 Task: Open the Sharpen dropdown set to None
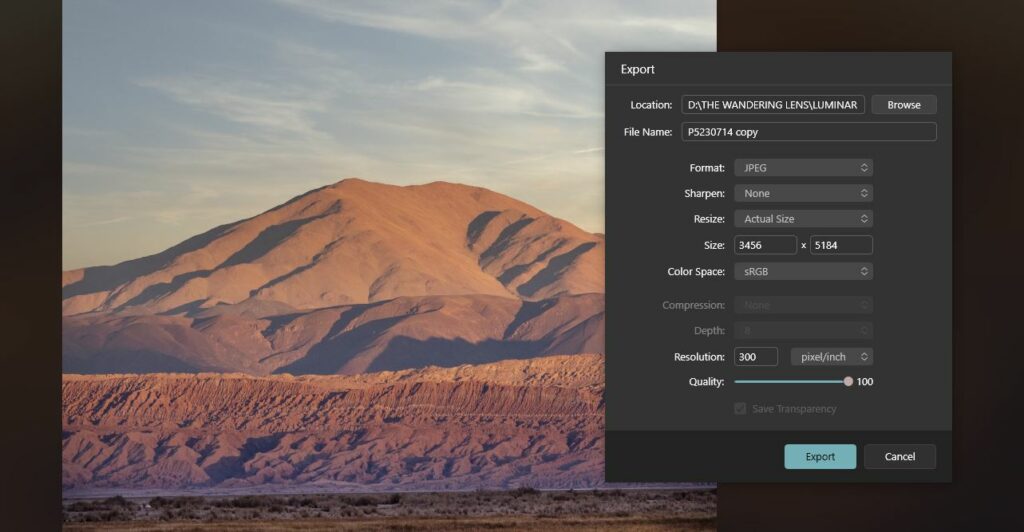point(803,193)
